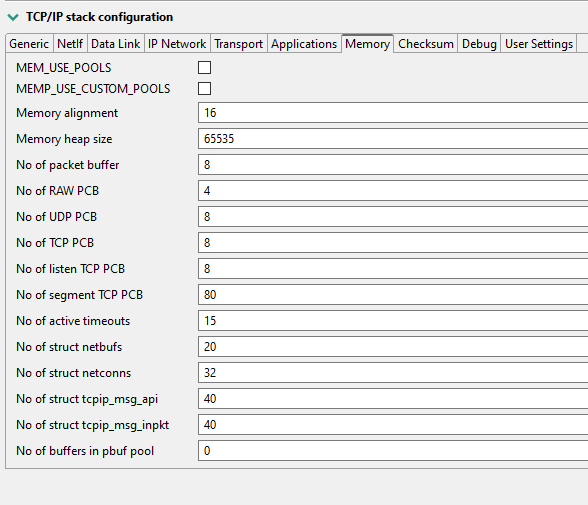Open the NetIf tab
The height and width of the screenshot is (505, 588).
pos(70,44)
